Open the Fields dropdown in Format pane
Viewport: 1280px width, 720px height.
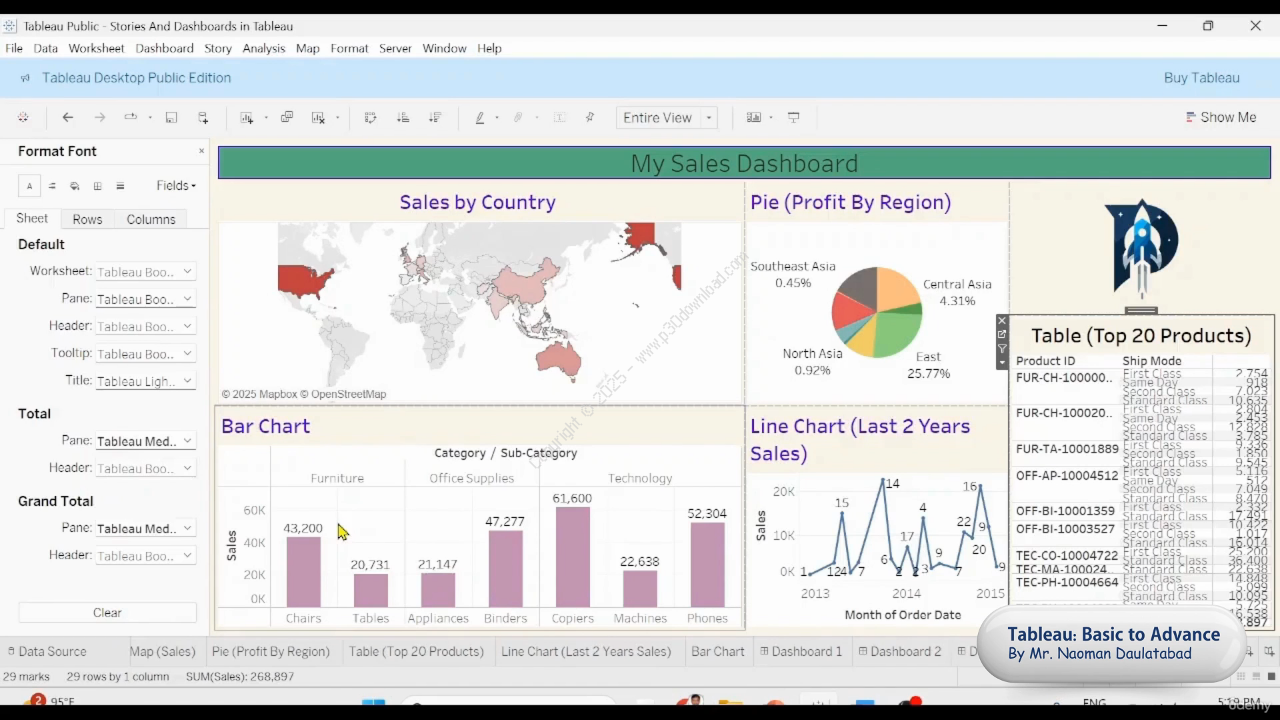click(x=176, y=186)
